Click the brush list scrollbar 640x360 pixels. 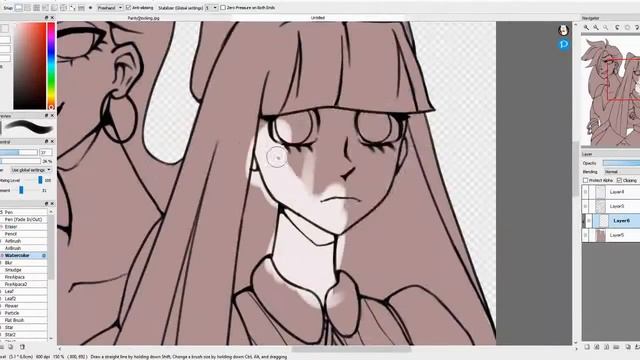click(51, 248)
